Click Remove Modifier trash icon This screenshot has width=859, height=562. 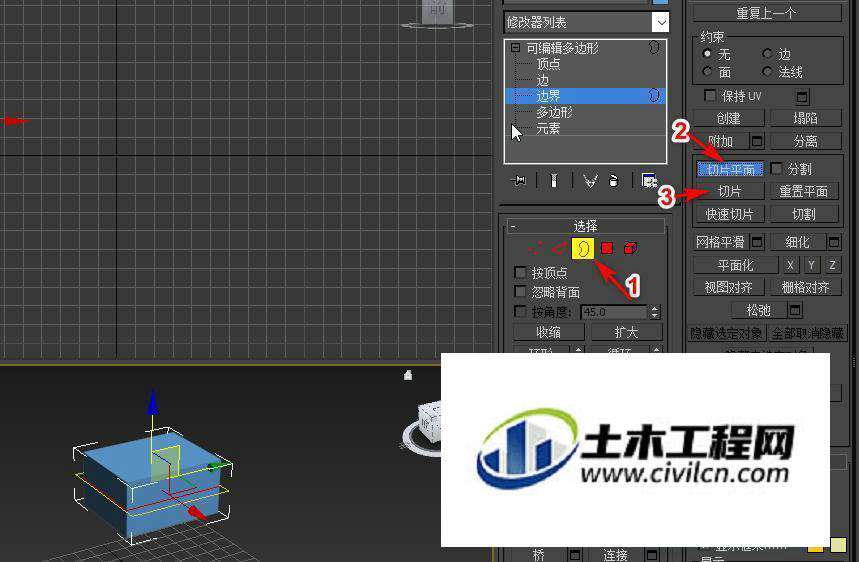click(x=614, y=181)
